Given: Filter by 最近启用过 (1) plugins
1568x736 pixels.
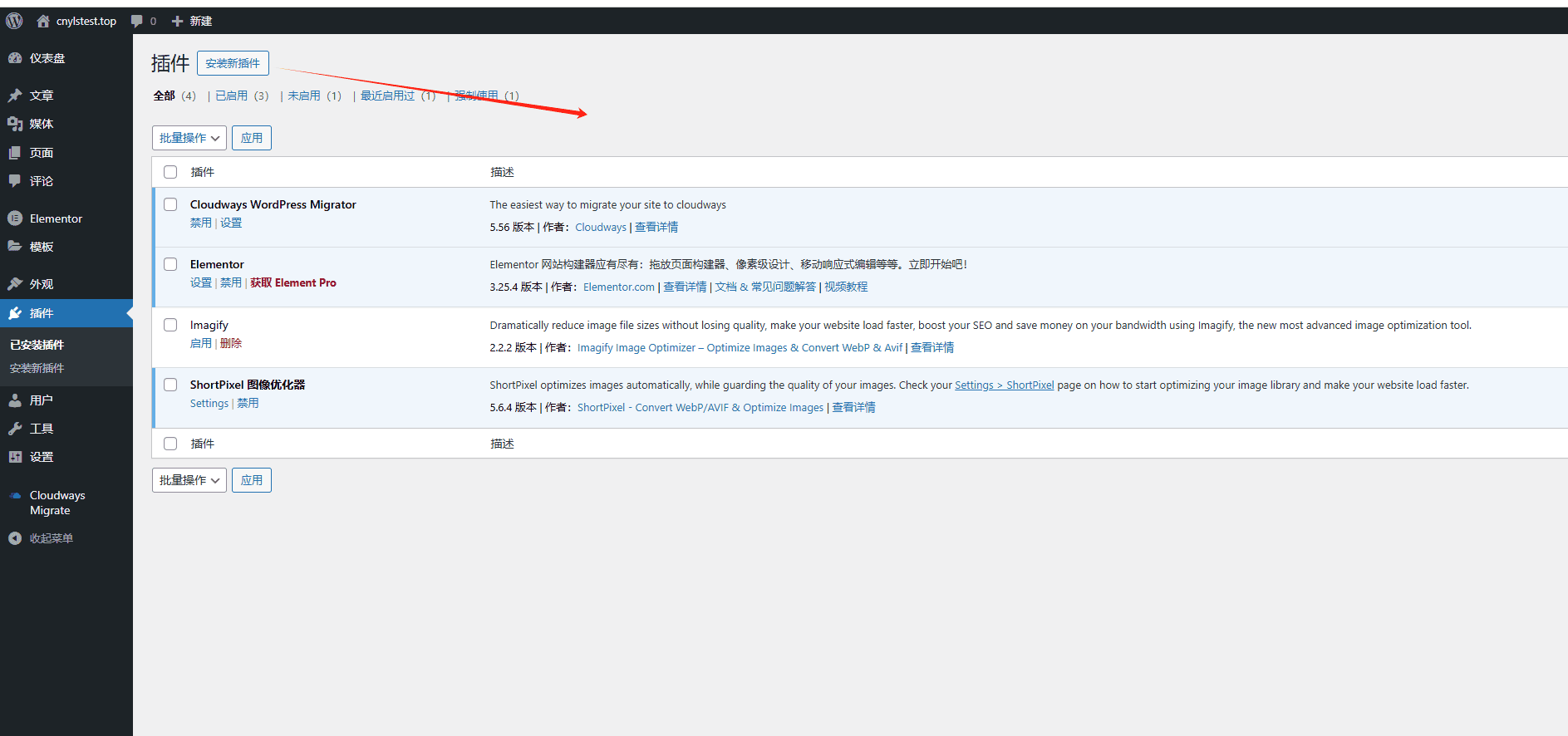Looking at the screenshot, I should pos(398,96).
